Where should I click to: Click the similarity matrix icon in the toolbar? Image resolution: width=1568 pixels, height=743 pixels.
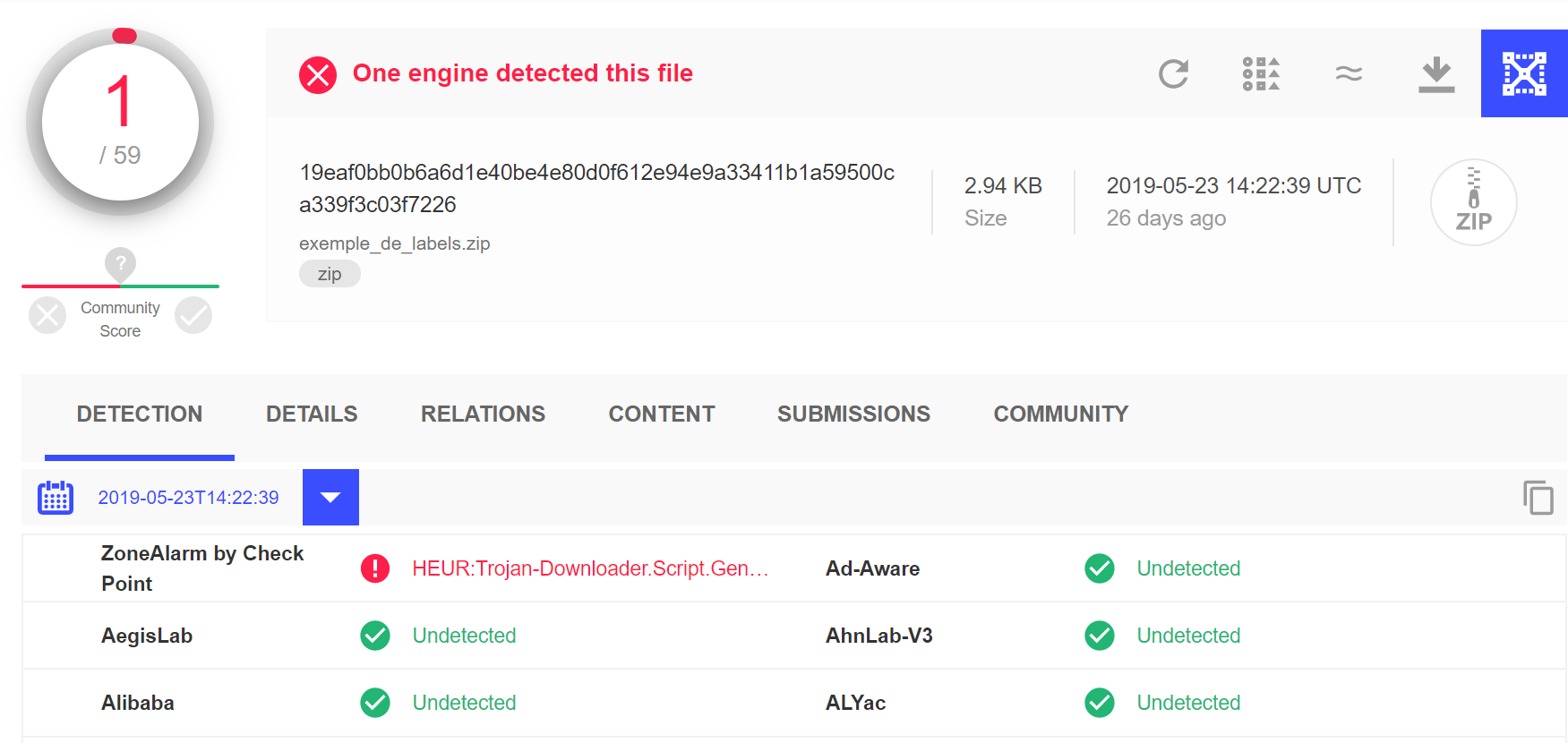coord(1260,74)
